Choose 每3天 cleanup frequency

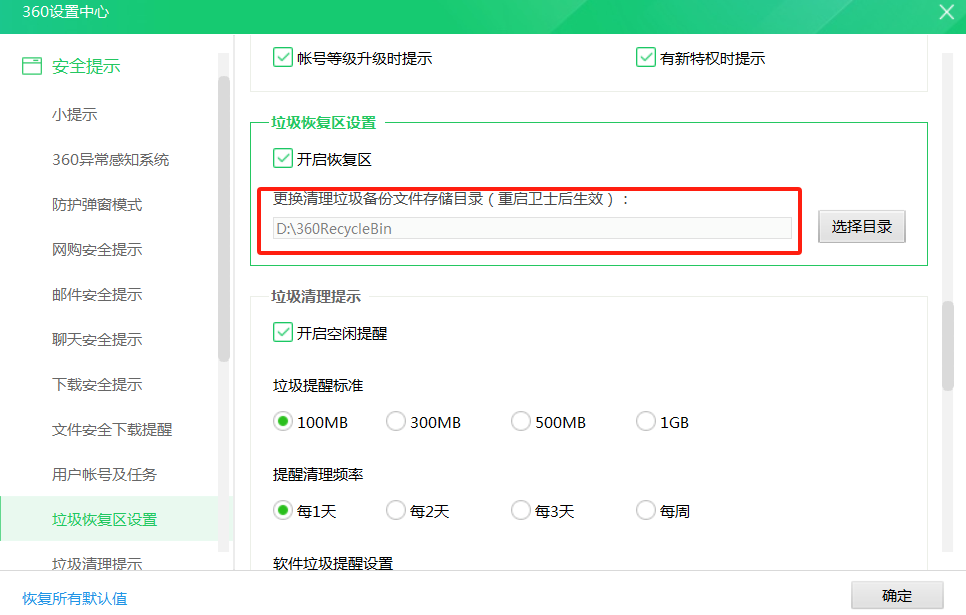tap(521, 510)
